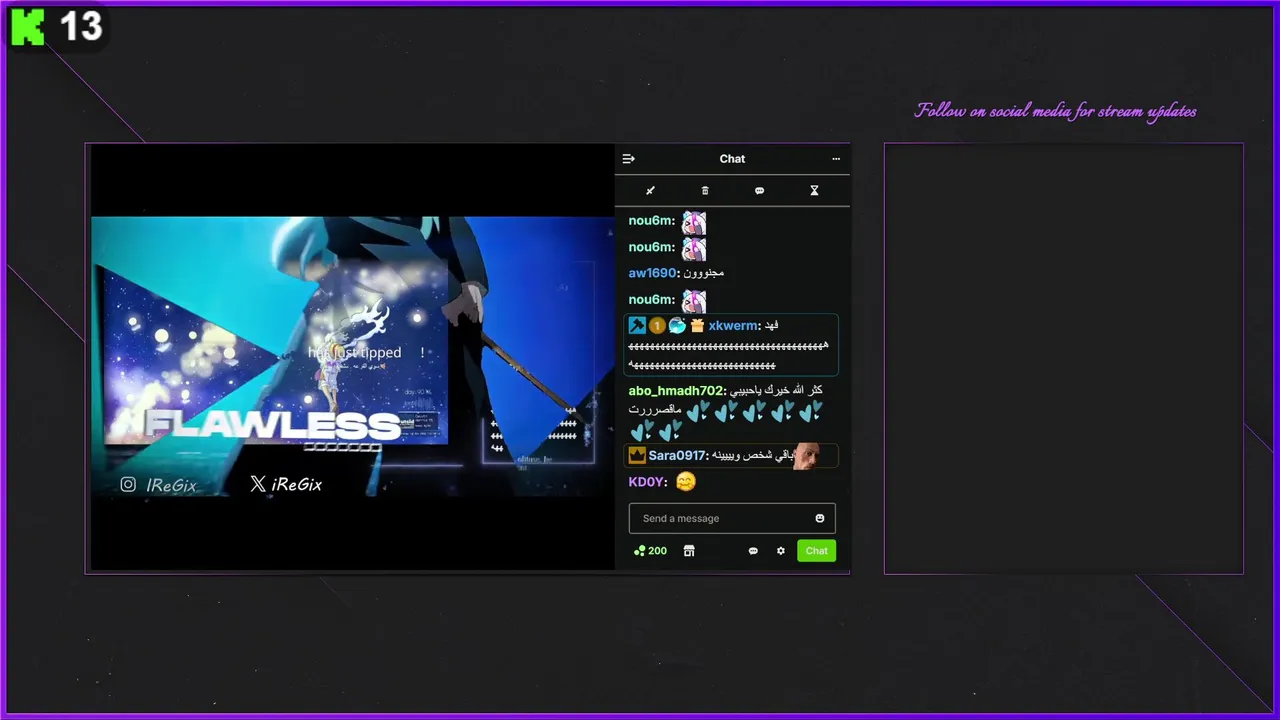Click username abo_hmadh702 in chat
The image size is (1280, 720).
pos(677,391)
